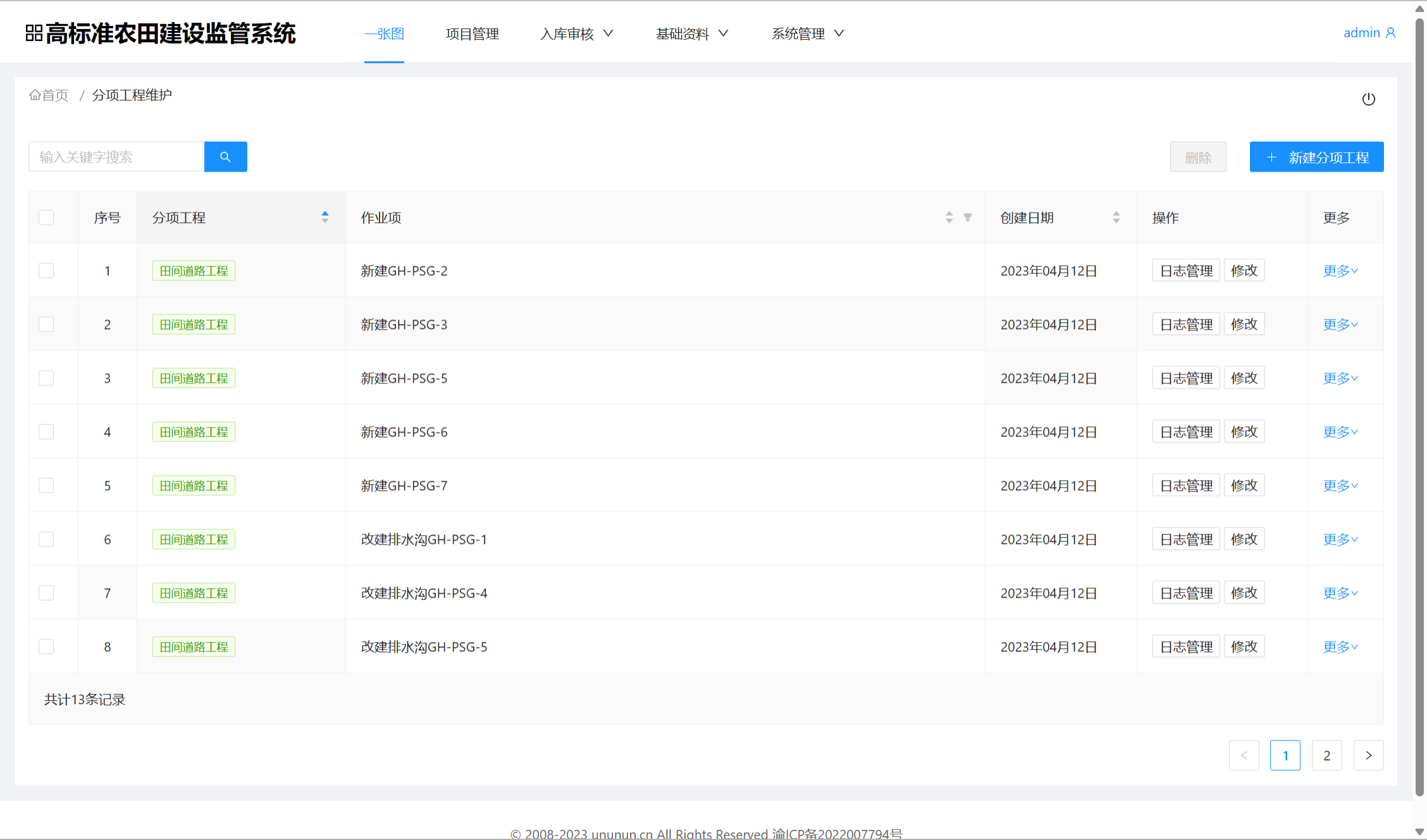Open 更多 dropdown for 新建GH-PSG-6
This screenshot has height=840, width=1427.
[x=1340, y=432]
